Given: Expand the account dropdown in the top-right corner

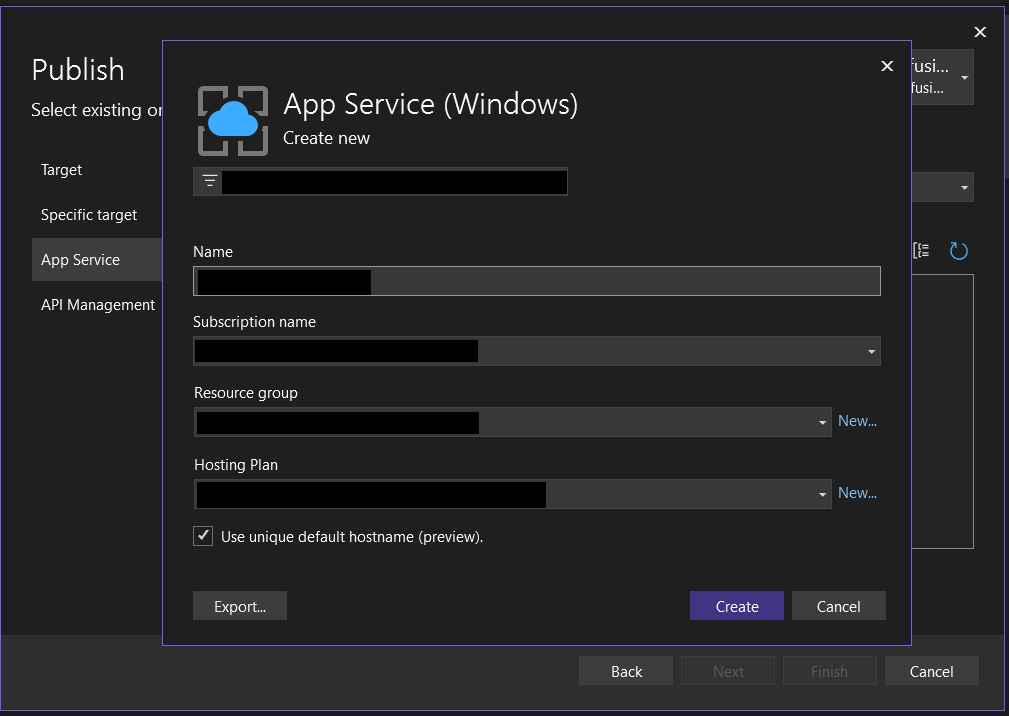Looking at the screenshot, I should point(963,77).
